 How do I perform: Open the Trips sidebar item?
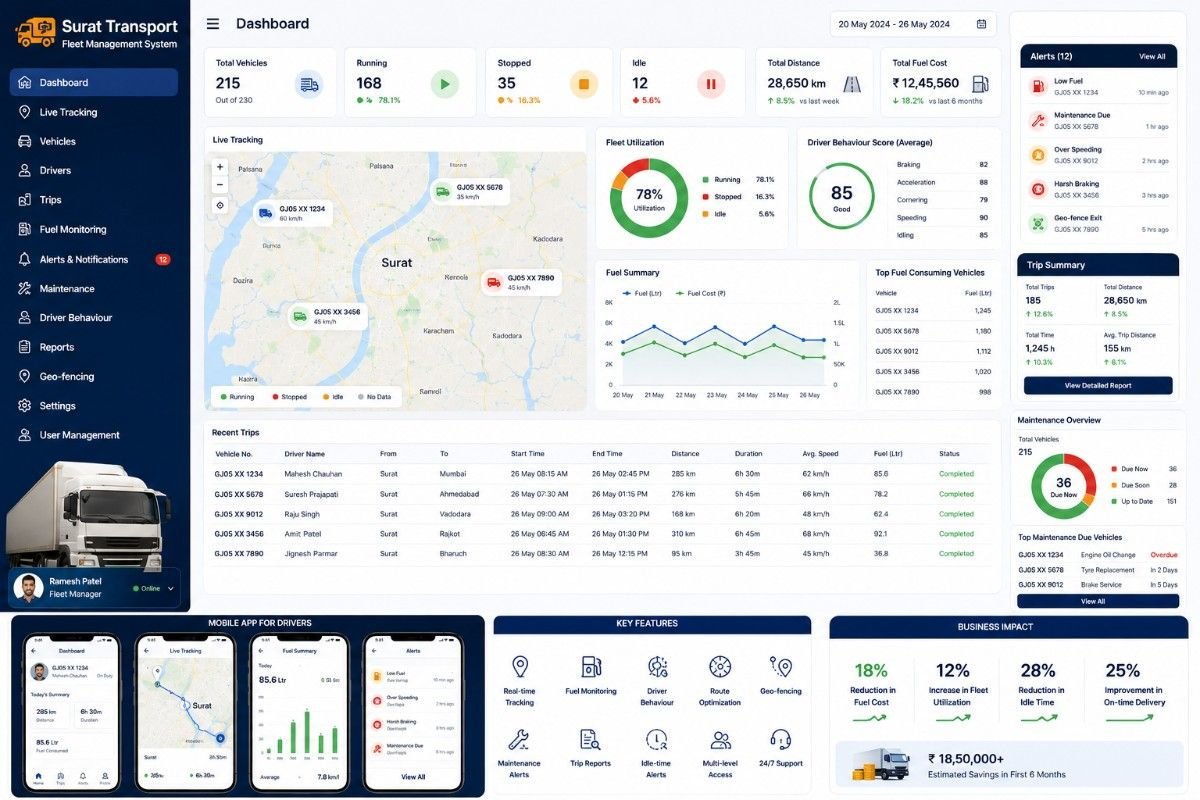[94, 200]
